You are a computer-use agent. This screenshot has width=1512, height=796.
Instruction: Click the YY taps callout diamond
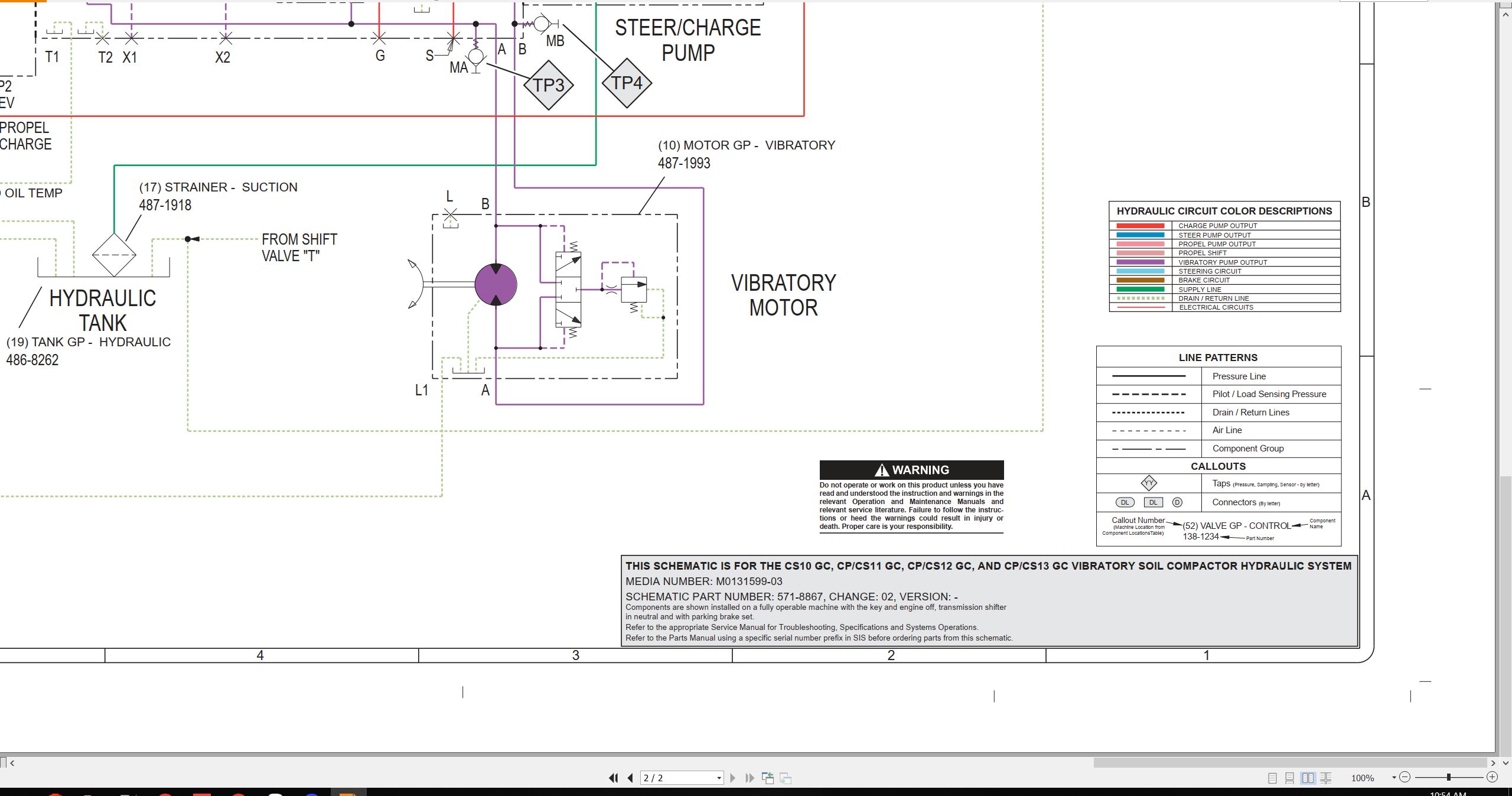pos(1149,483)
